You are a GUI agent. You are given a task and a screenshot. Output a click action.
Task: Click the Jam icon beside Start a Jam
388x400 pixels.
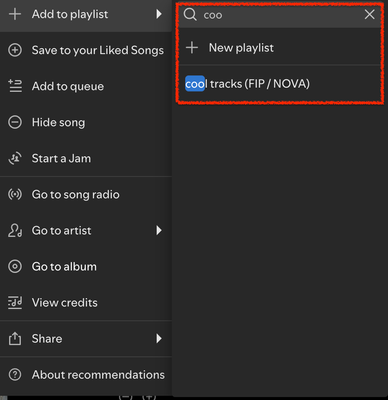(15, 158)
